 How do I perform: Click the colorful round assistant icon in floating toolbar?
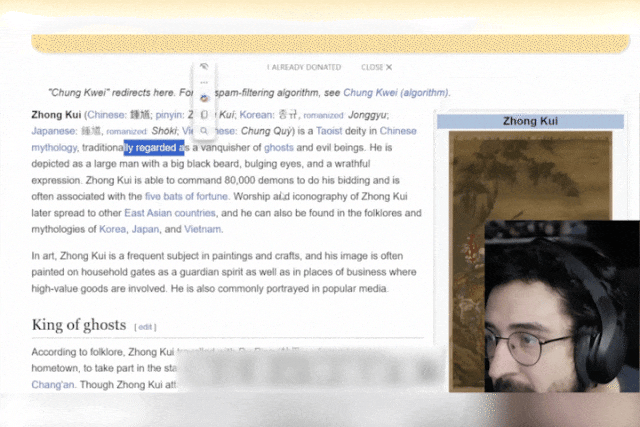coord(204,98)
